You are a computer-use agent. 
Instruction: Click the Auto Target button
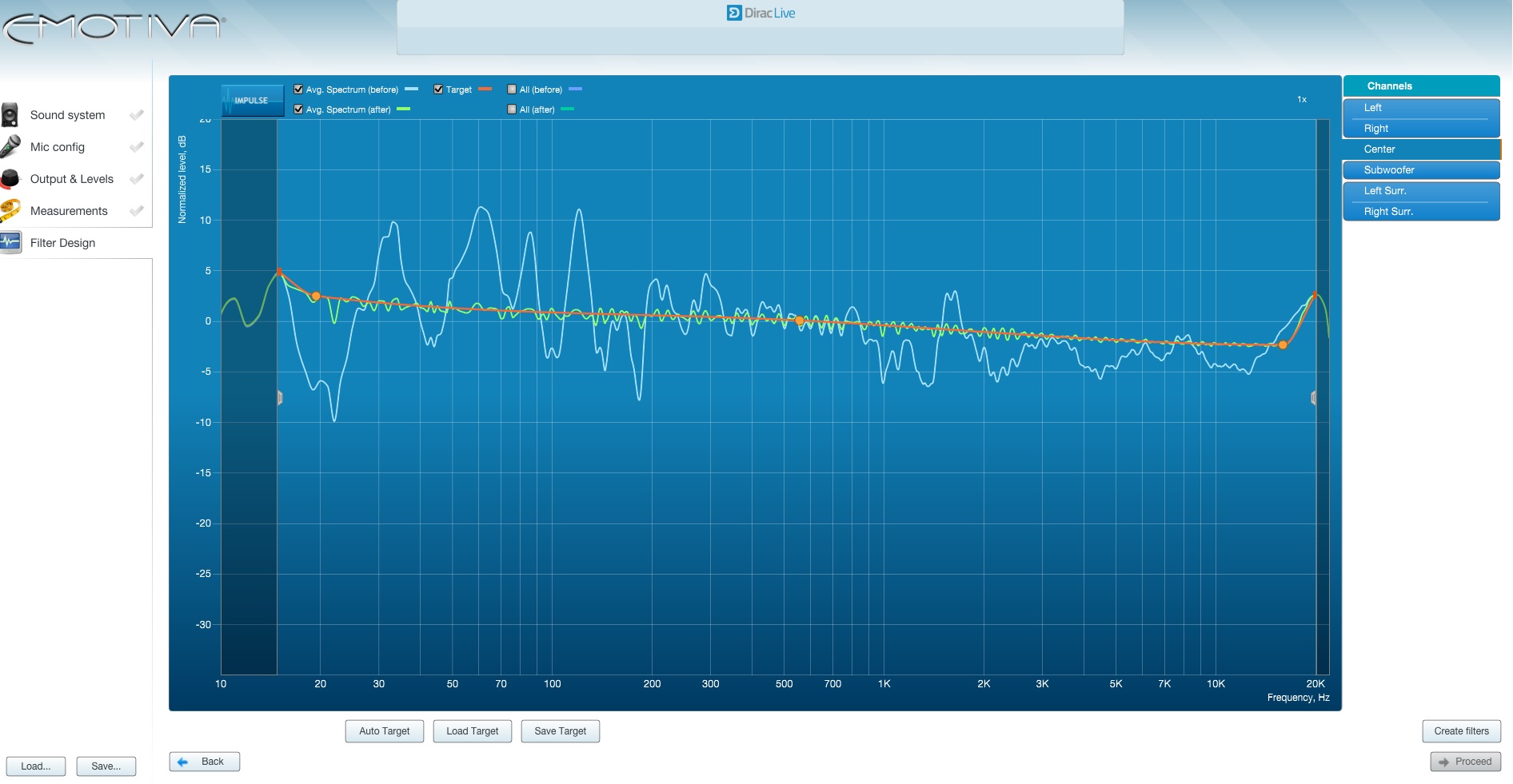click(385, 731)
